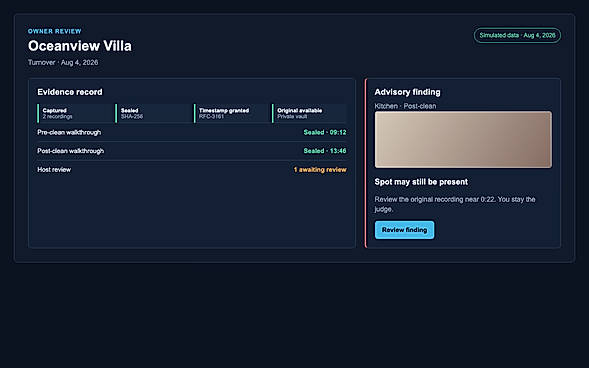Viewport: 589px width, 368px height.
Task: Click the 'Kitchen · Post-clean' caption
Action: 405,106
